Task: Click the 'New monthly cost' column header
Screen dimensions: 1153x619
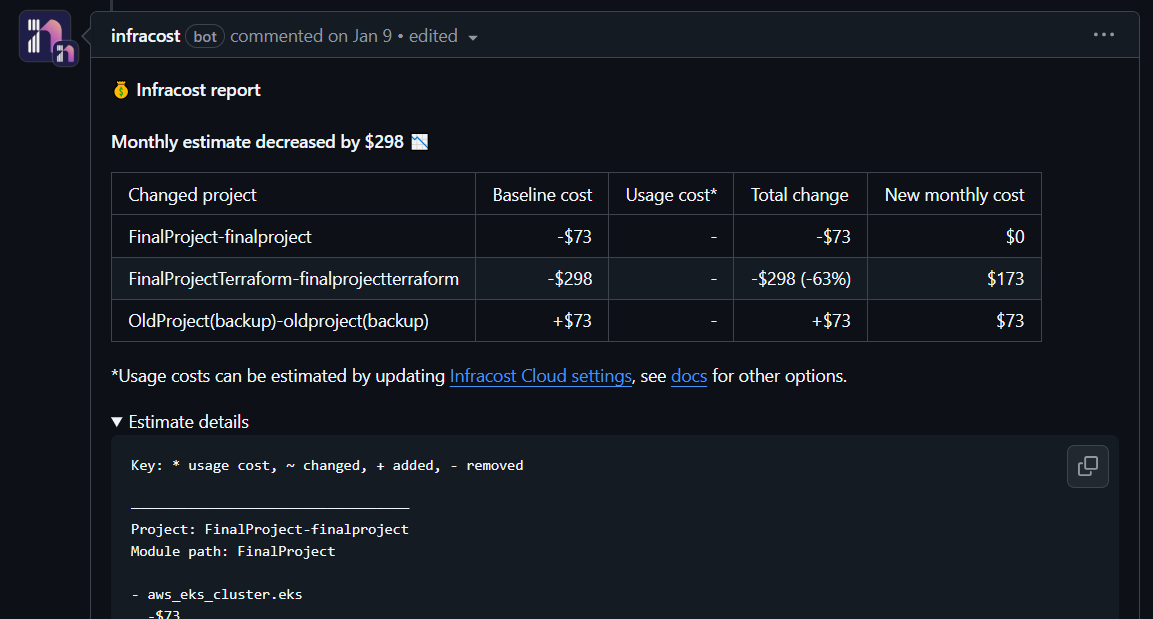Action: point(954,194)
